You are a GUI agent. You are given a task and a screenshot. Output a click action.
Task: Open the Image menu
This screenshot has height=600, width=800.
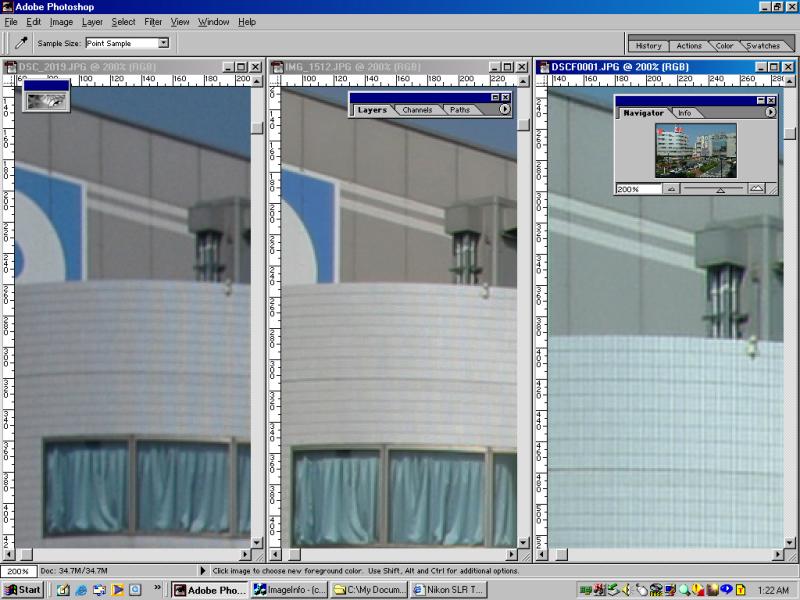(x=61, y=22)
